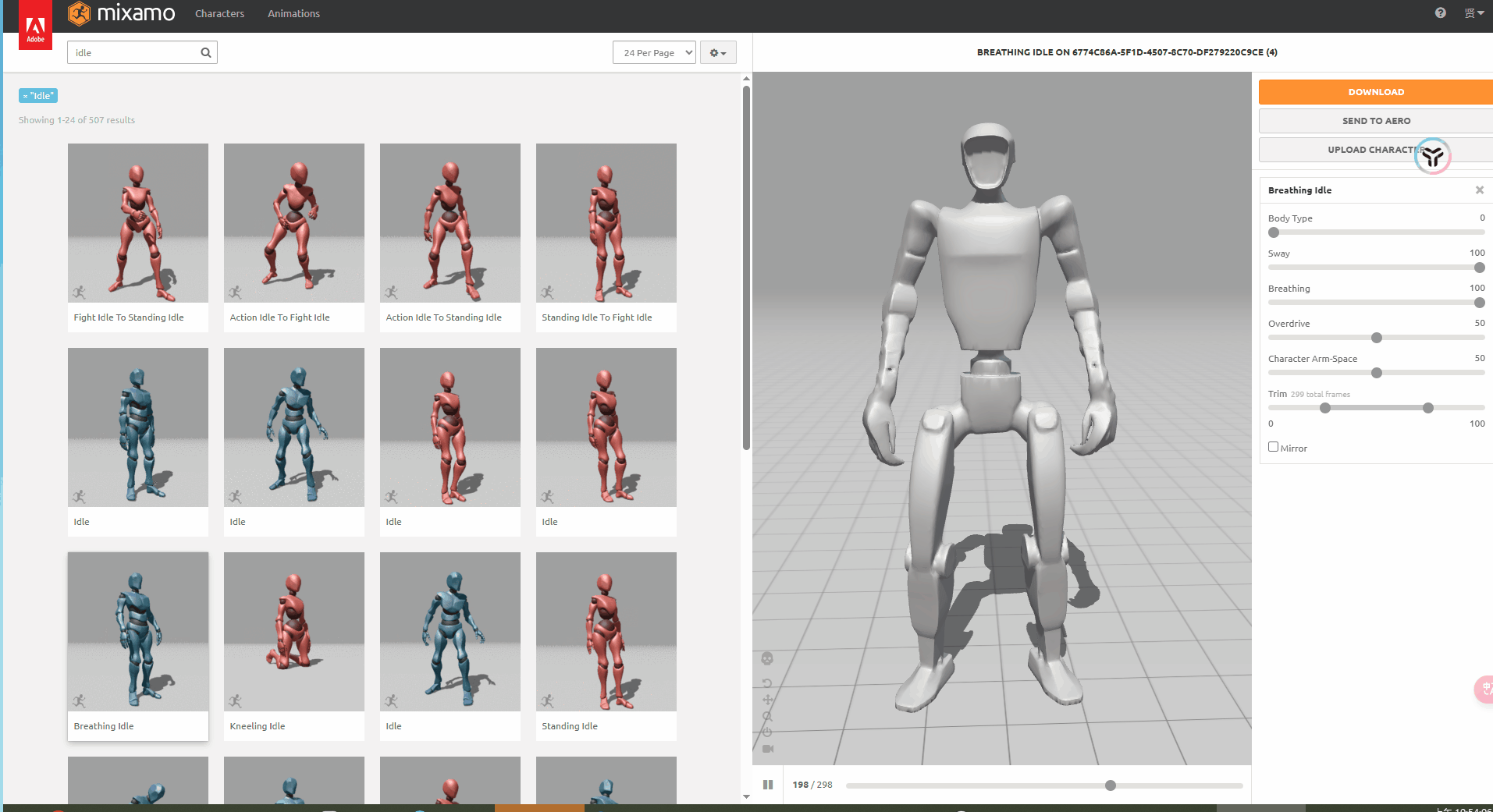Click the zoom magnifier icon in viewport
Viewport: 1493px width, 812px height.
tap(767, 716)
